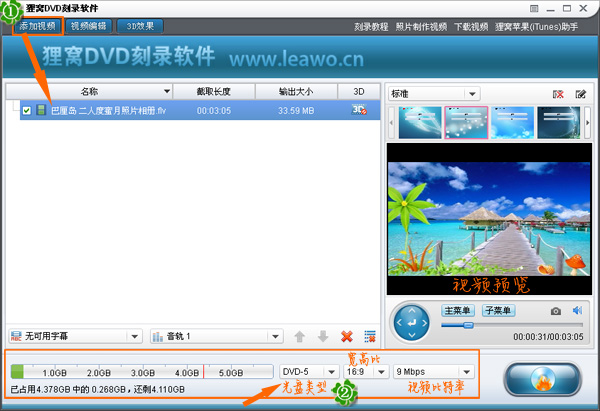This screenshot has width=600, height=411.
Task: Click the 3D icon on the video row
Action: point(359,110)
